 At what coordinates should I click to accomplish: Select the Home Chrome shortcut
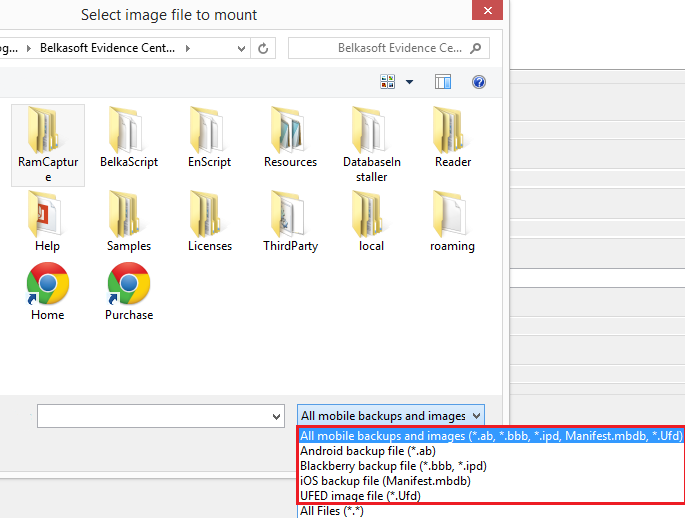tap(47, 292)
